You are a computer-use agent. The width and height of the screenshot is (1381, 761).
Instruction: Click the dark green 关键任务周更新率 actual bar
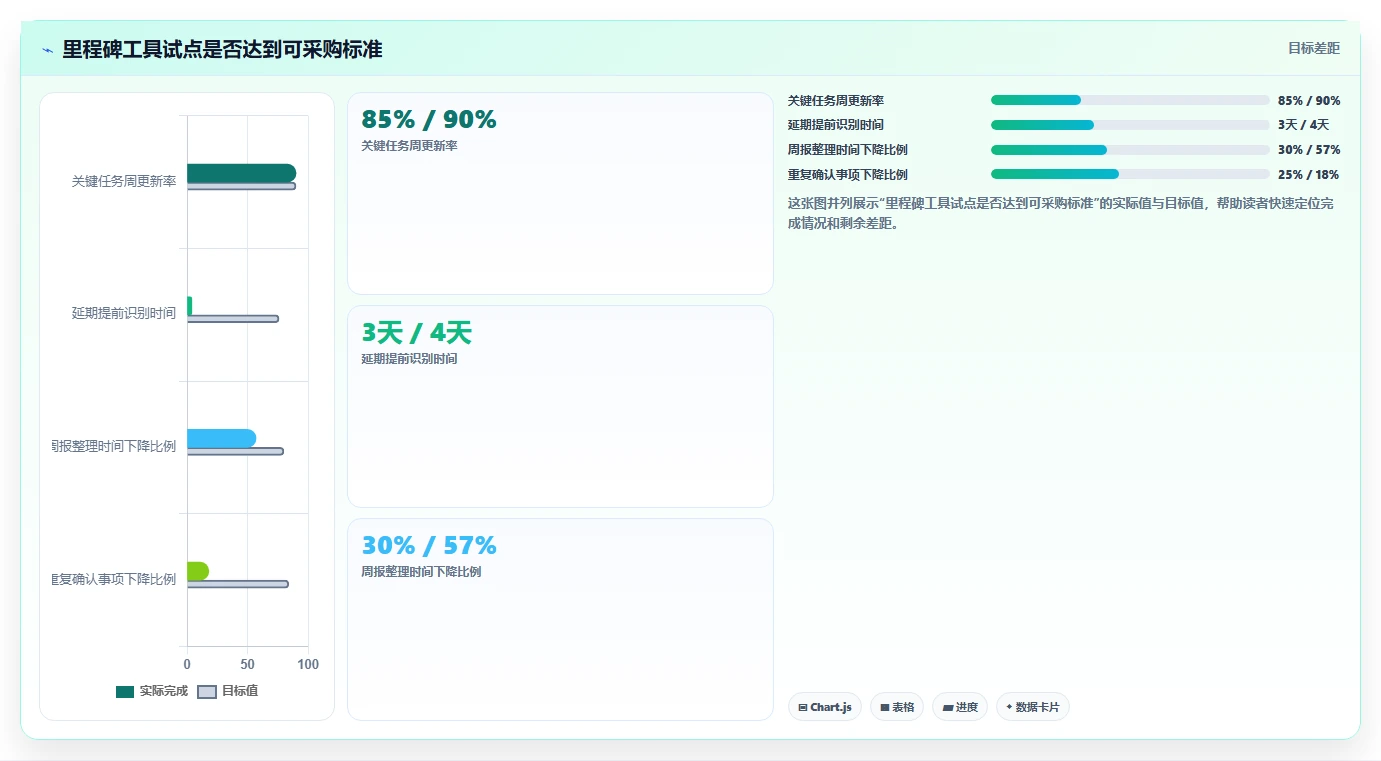[241, 173]
